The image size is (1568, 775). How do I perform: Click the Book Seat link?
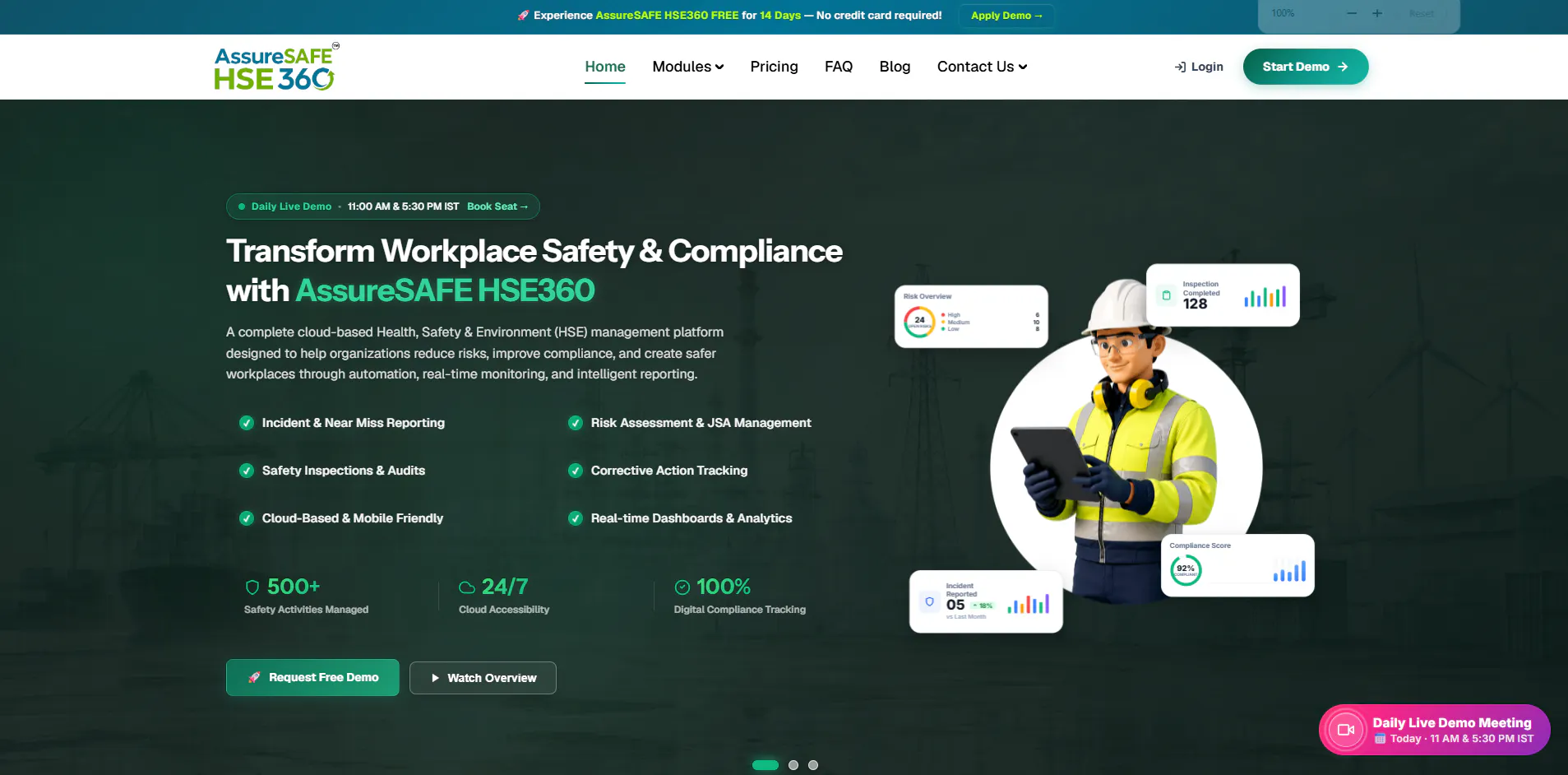coord(497,207)
